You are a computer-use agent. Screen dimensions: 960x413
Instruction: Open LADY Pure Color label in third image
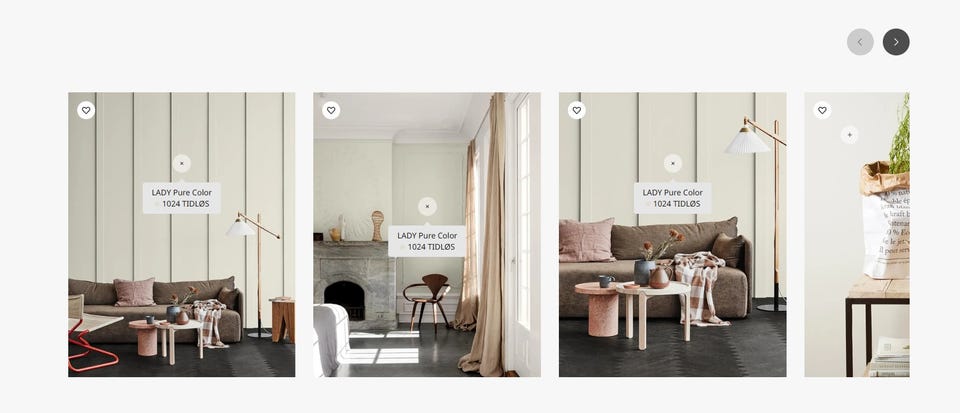pyautogui.click(x=672, y=192)
